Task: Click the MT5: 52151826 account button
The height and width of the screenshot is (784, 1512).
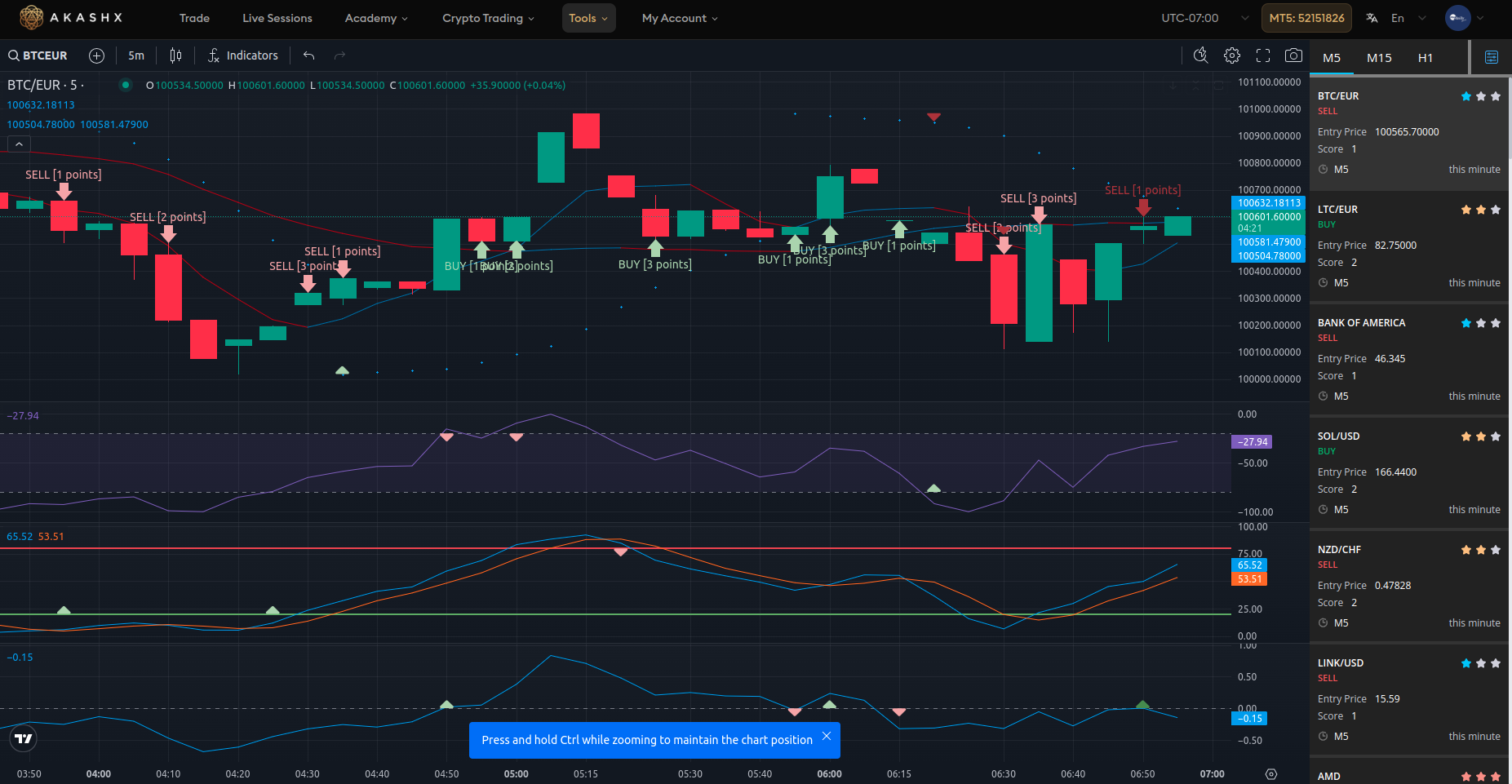Action: point(1306,18)
